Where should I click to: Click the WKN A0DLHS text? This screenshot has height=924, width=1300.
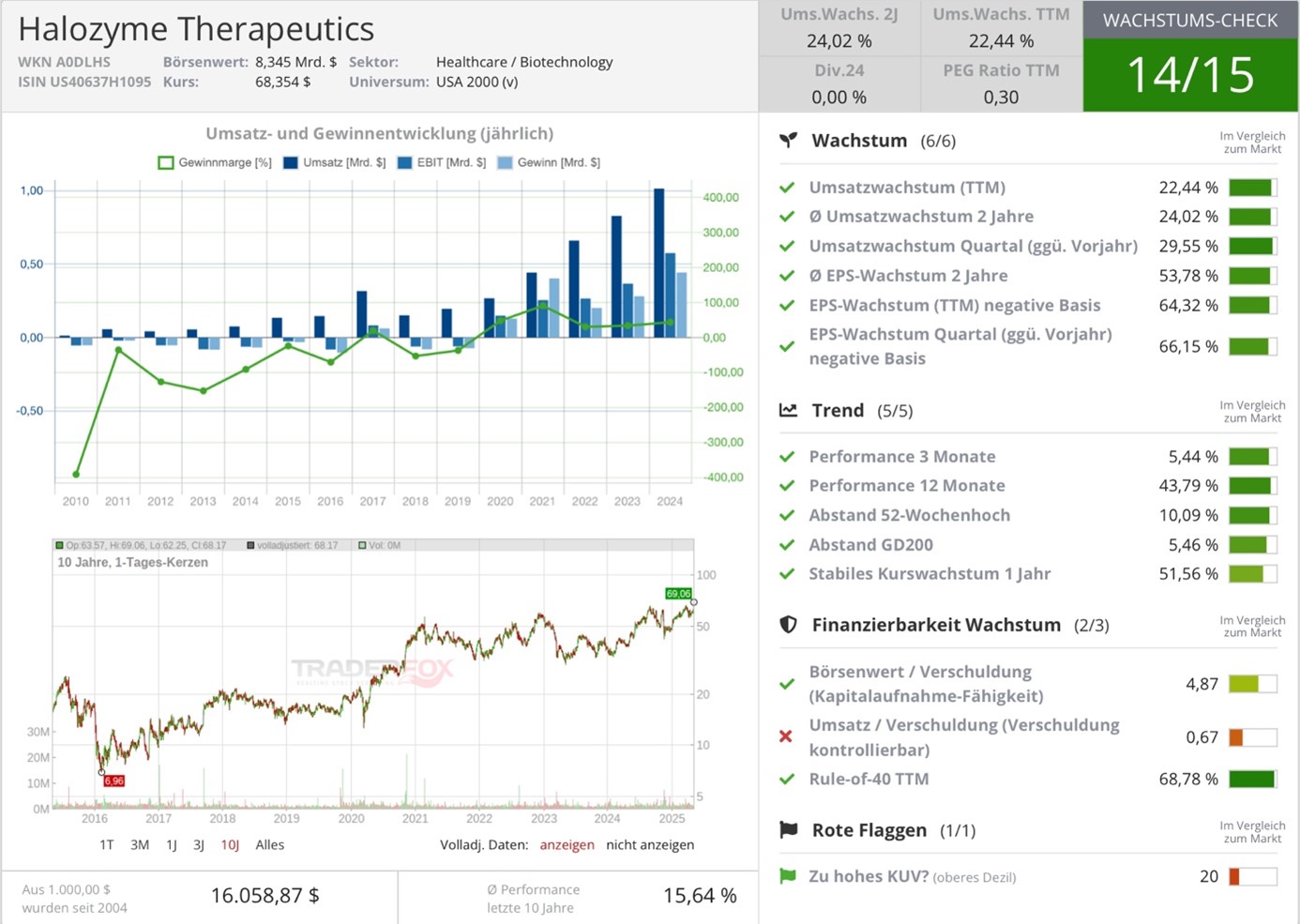click(x=64, y=62)
